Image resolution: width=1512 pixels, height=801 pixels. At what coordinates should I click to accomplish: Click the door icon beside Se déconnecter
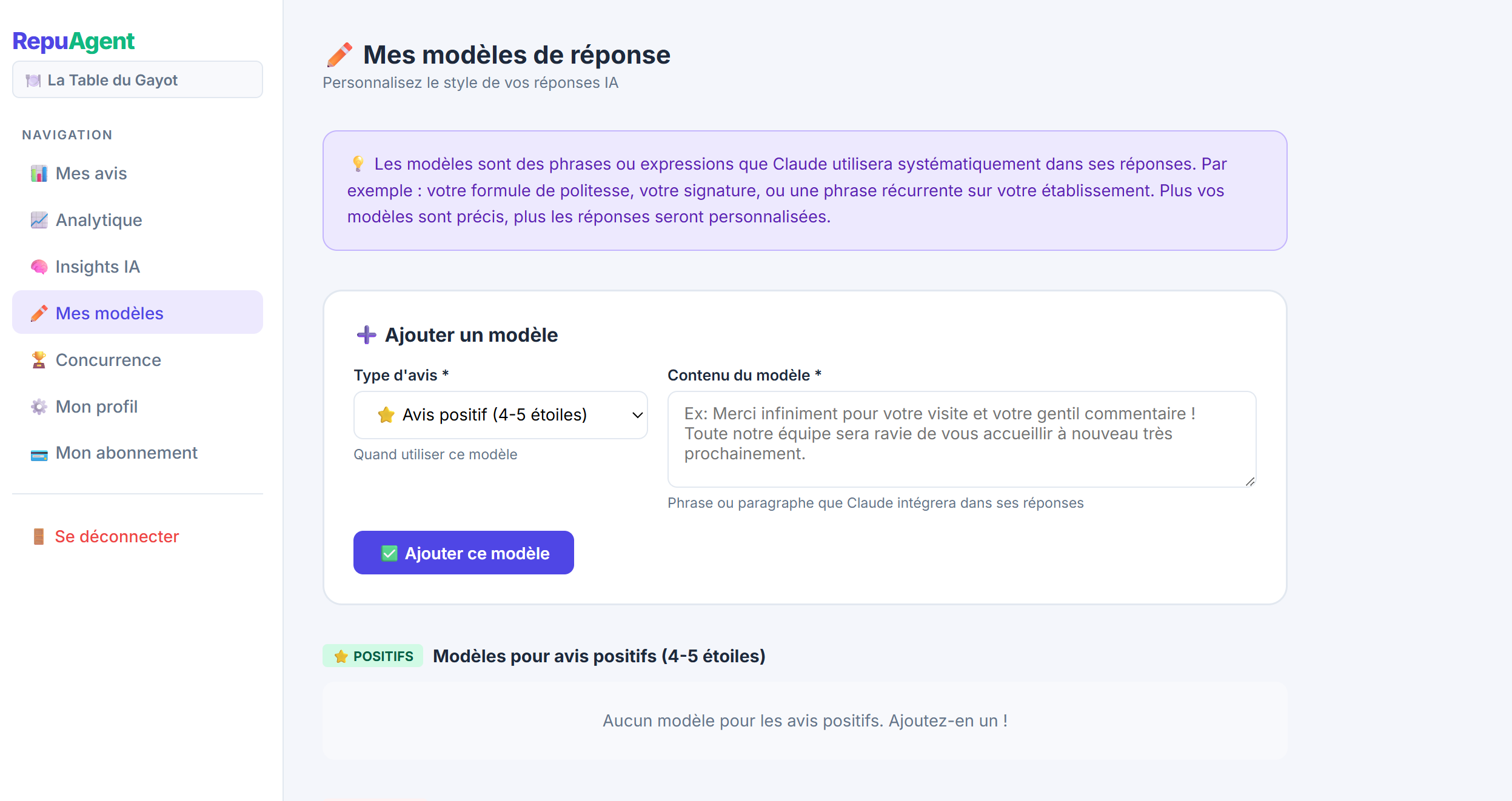(39, 537)
